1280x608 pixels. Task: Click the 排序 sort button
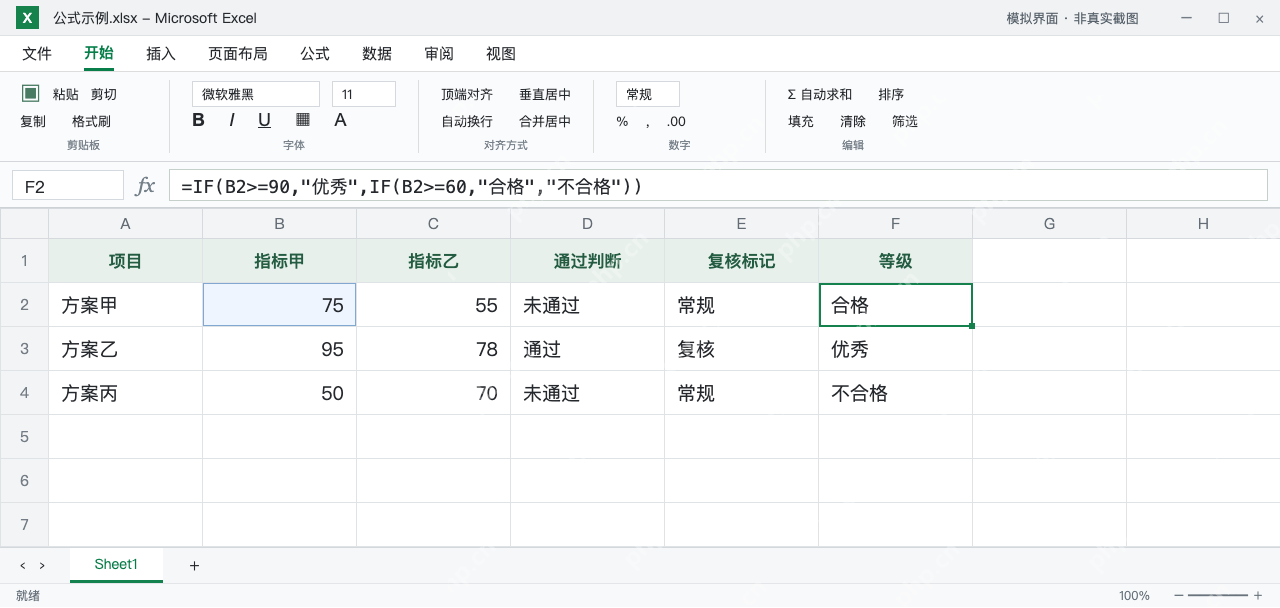coord(891,94)
